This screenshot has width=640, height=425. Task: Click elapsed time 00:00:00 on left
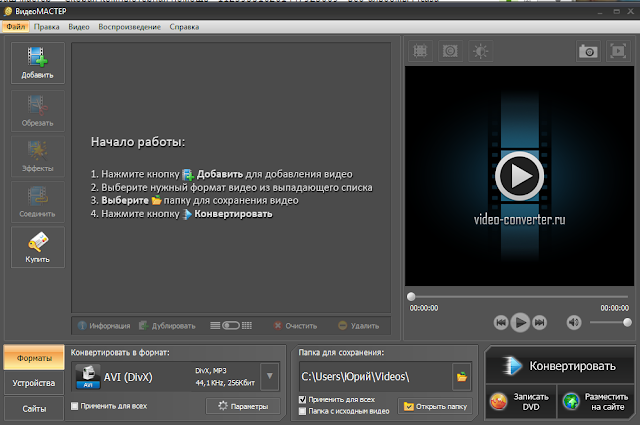(x=424, y=308)
